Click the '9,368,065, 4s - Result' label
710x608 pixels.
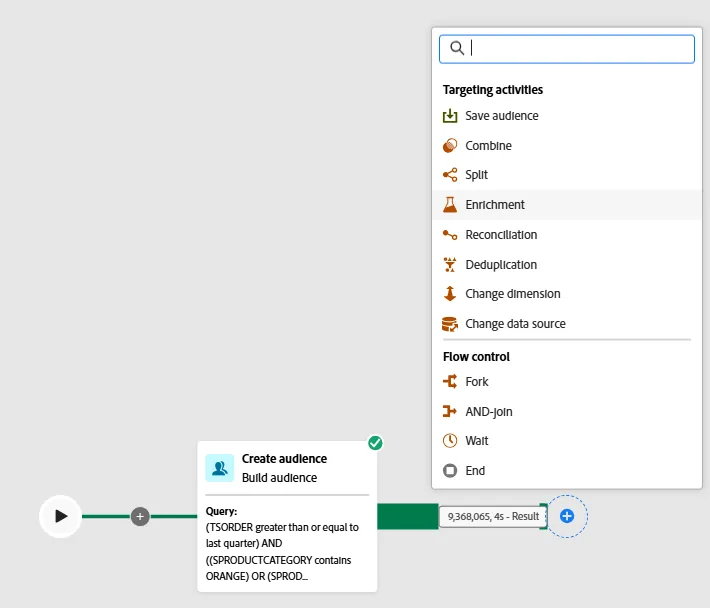point(493,516)
